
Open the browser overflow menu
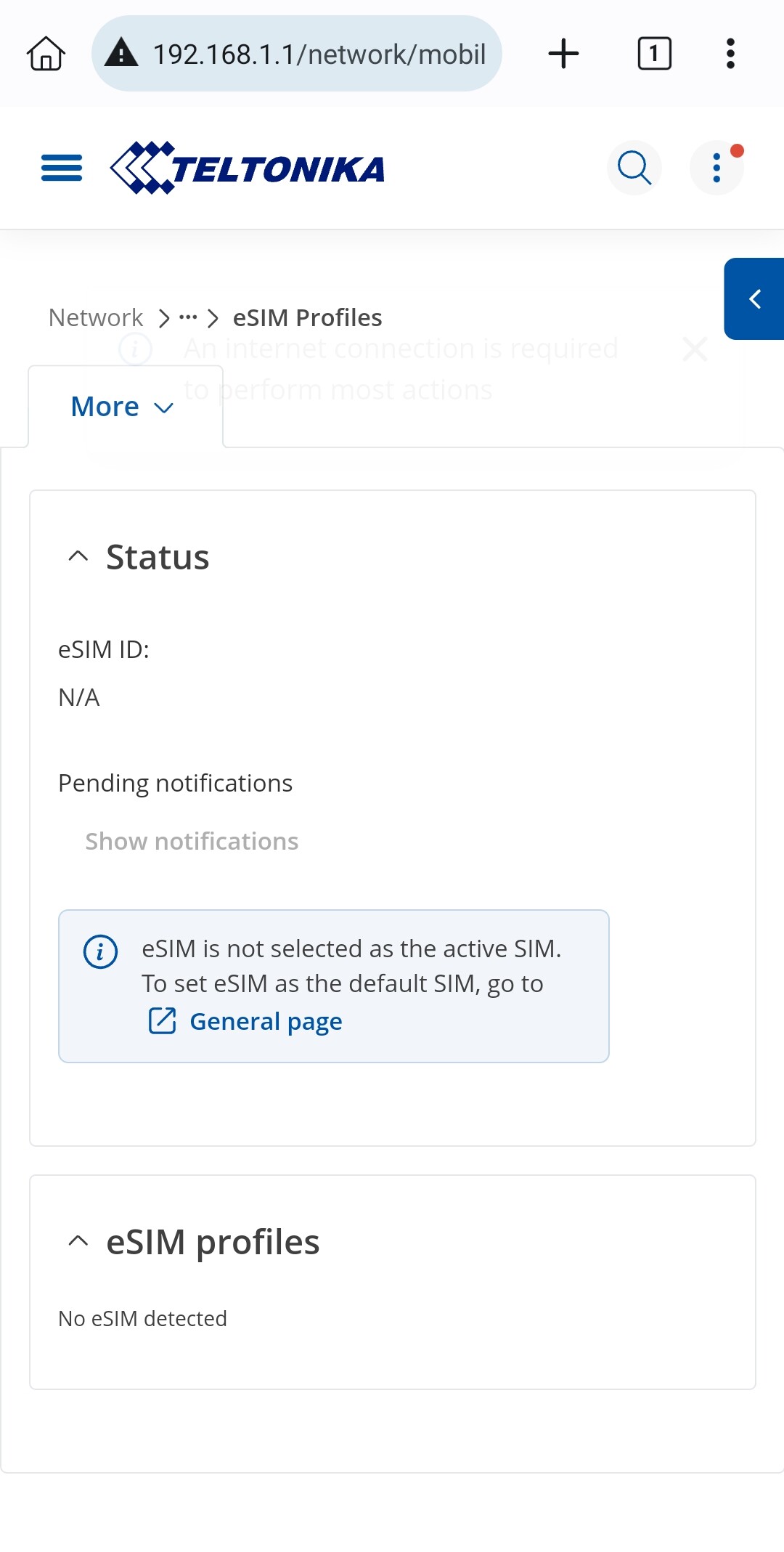730,54
